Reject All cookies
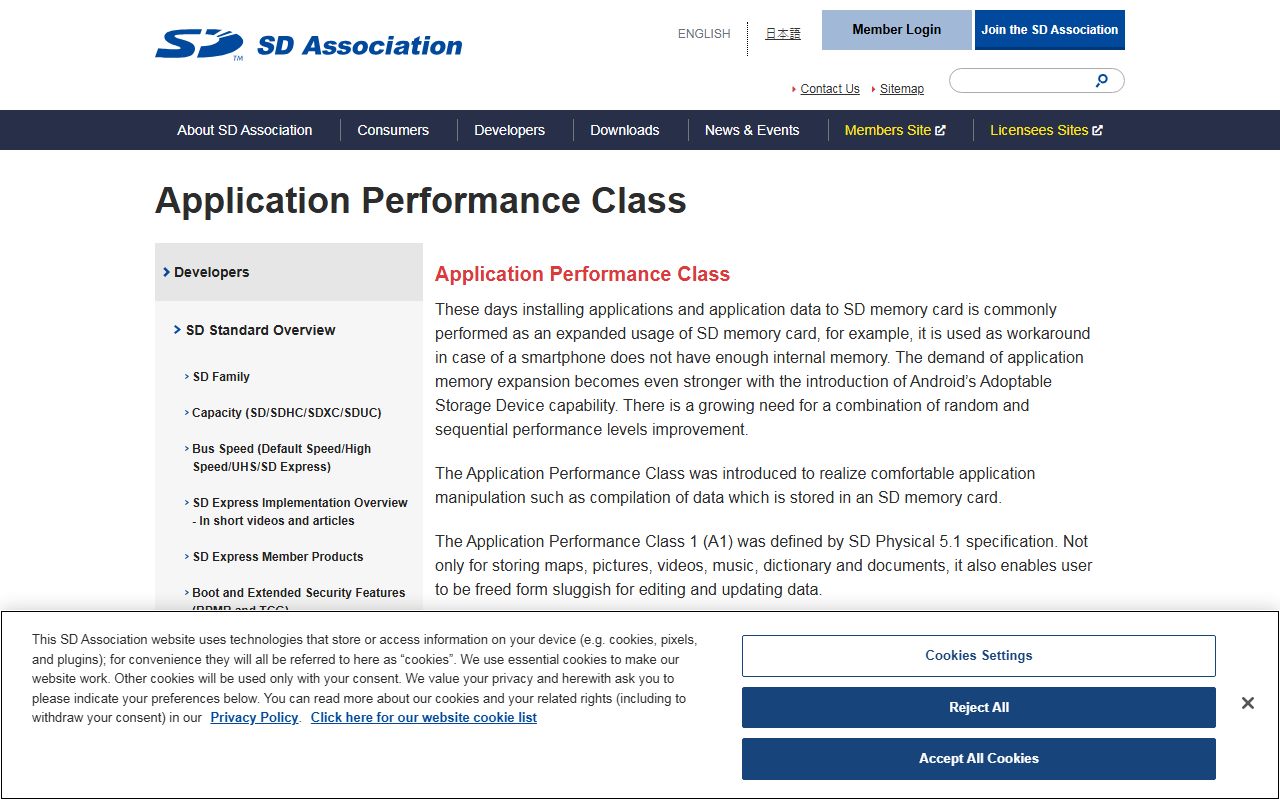This screenshot has width=1280, height=800. tap(979, 708)
